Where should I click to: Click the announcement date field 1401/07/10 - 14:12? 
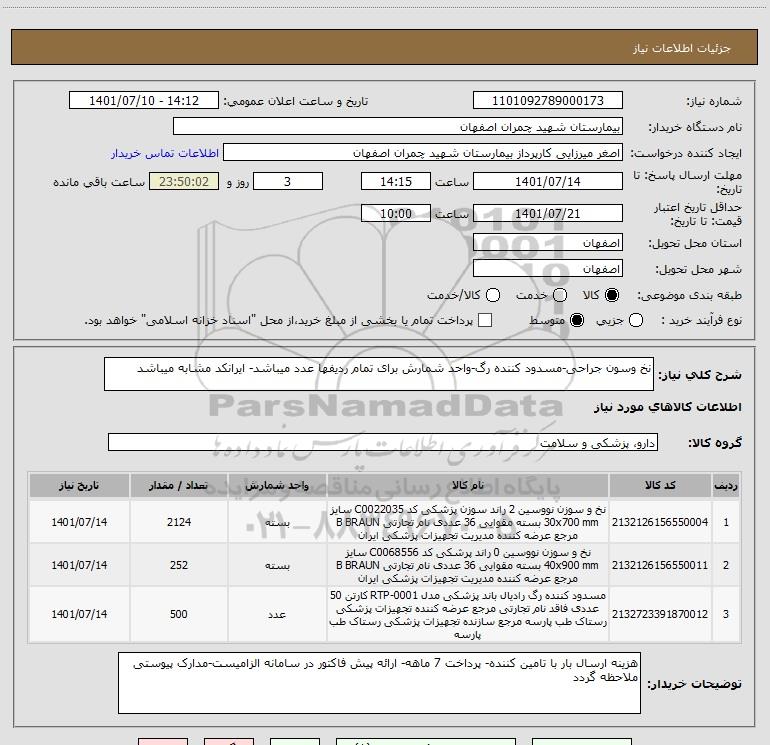144,101
